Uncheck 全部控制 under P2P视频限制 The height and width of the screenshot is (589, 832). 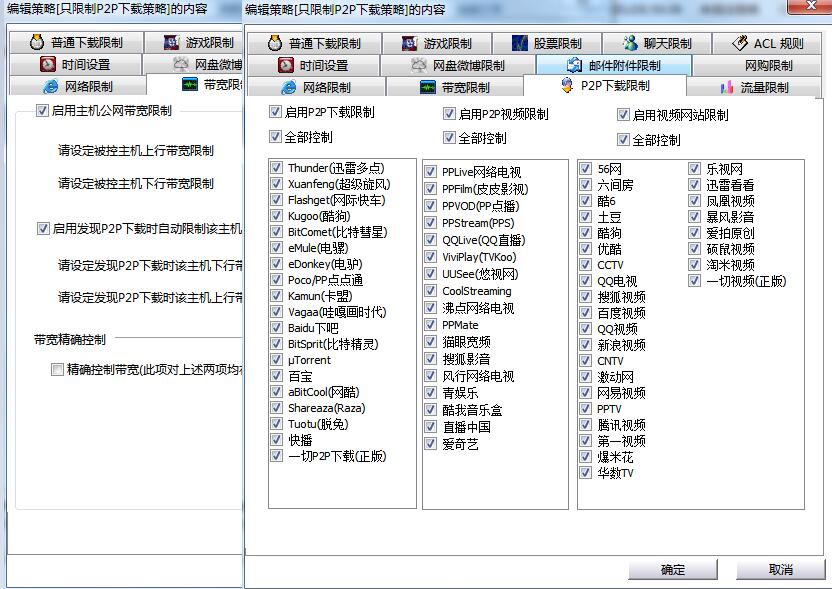[x=449, y=138]
